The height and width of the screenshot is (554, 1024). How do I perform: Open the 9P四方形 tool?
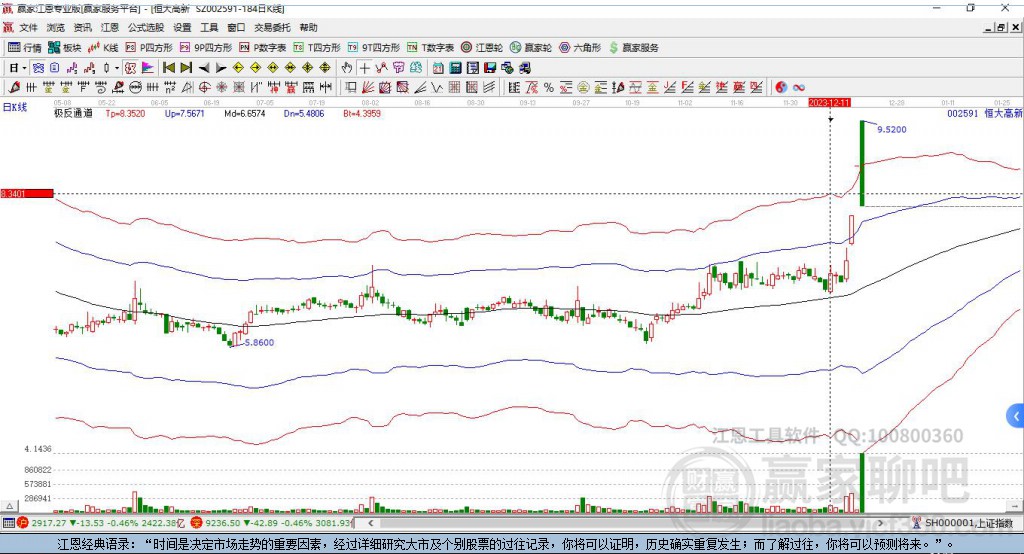pos(206,48)
